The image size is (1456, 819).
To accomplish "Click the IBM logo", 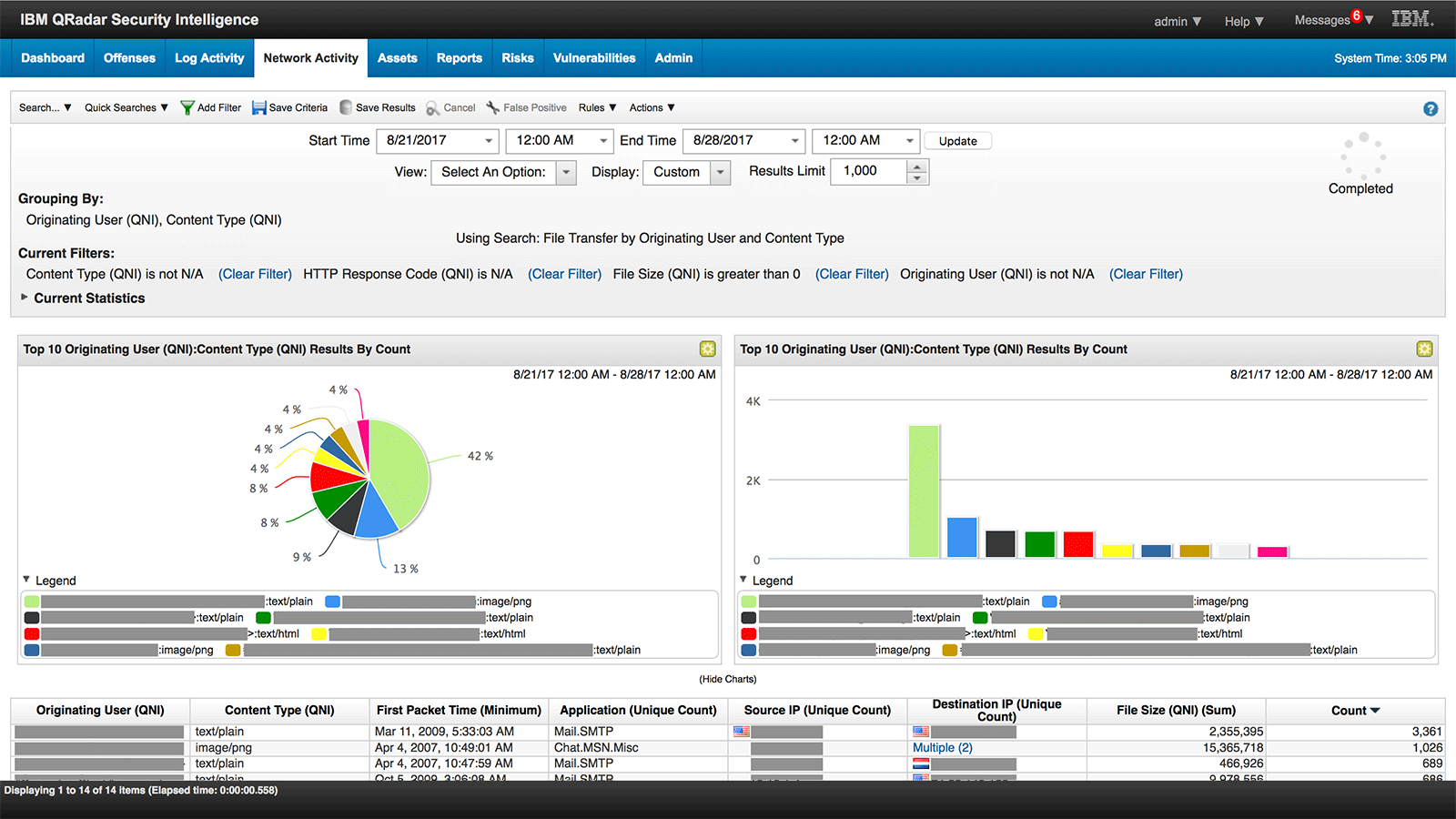I will click(1412, 18).
